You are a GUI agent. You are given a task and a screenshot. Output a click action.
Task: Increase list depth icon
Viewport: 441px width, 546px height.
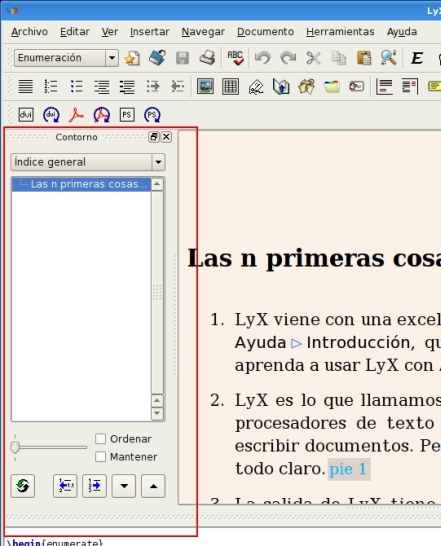pos(153,86)
